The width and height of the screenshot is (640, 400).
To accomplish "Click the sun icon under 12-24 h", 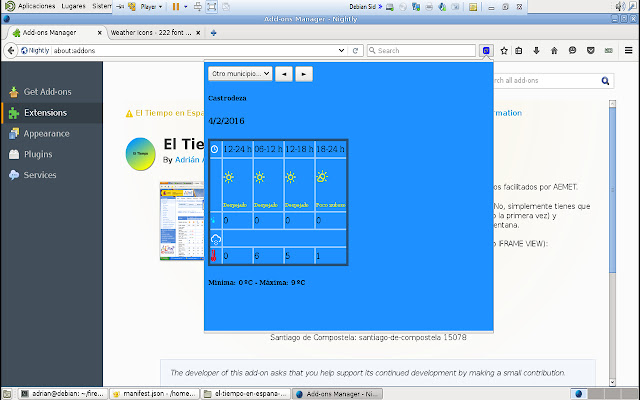I will 229,177.
